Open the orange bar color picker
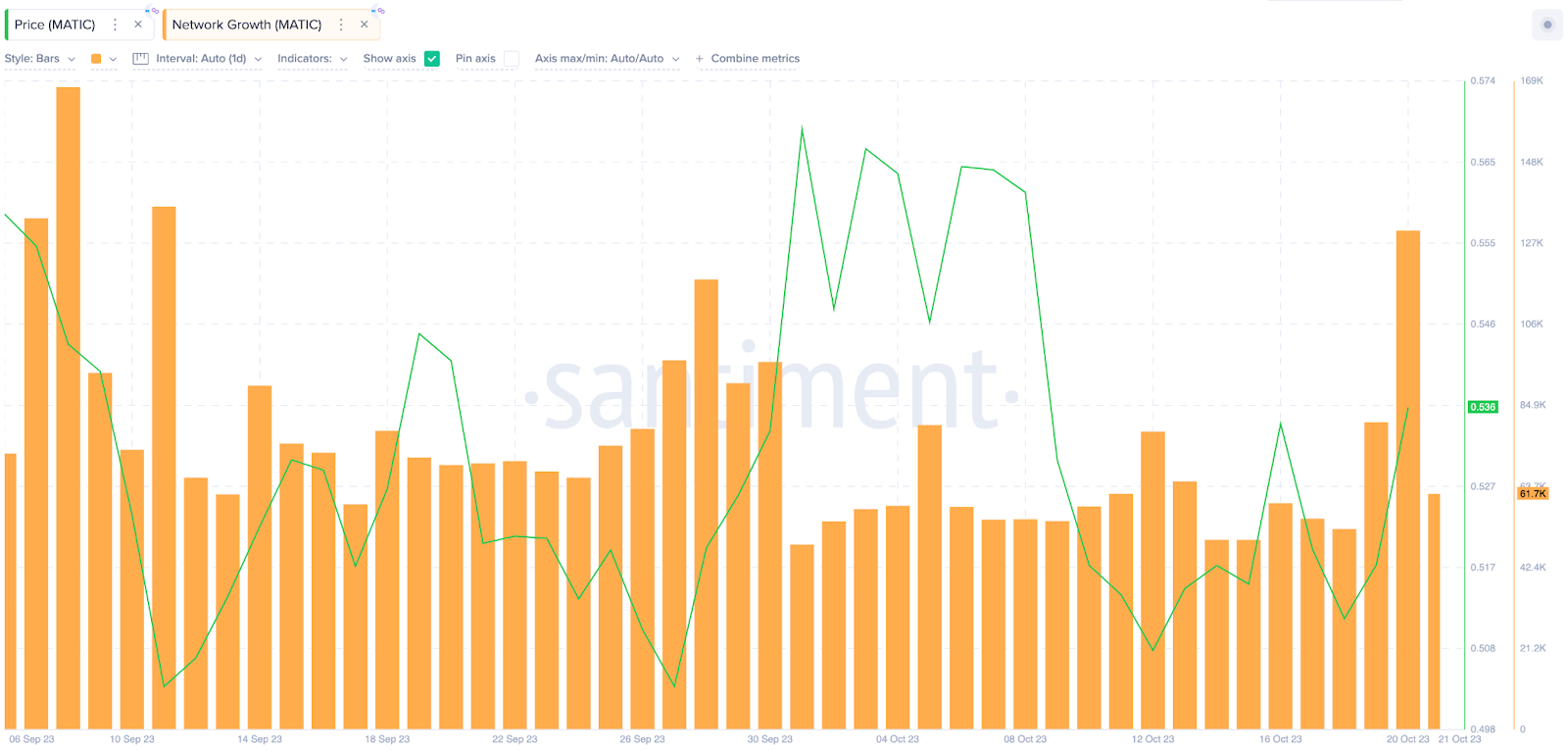 point(103,59)
